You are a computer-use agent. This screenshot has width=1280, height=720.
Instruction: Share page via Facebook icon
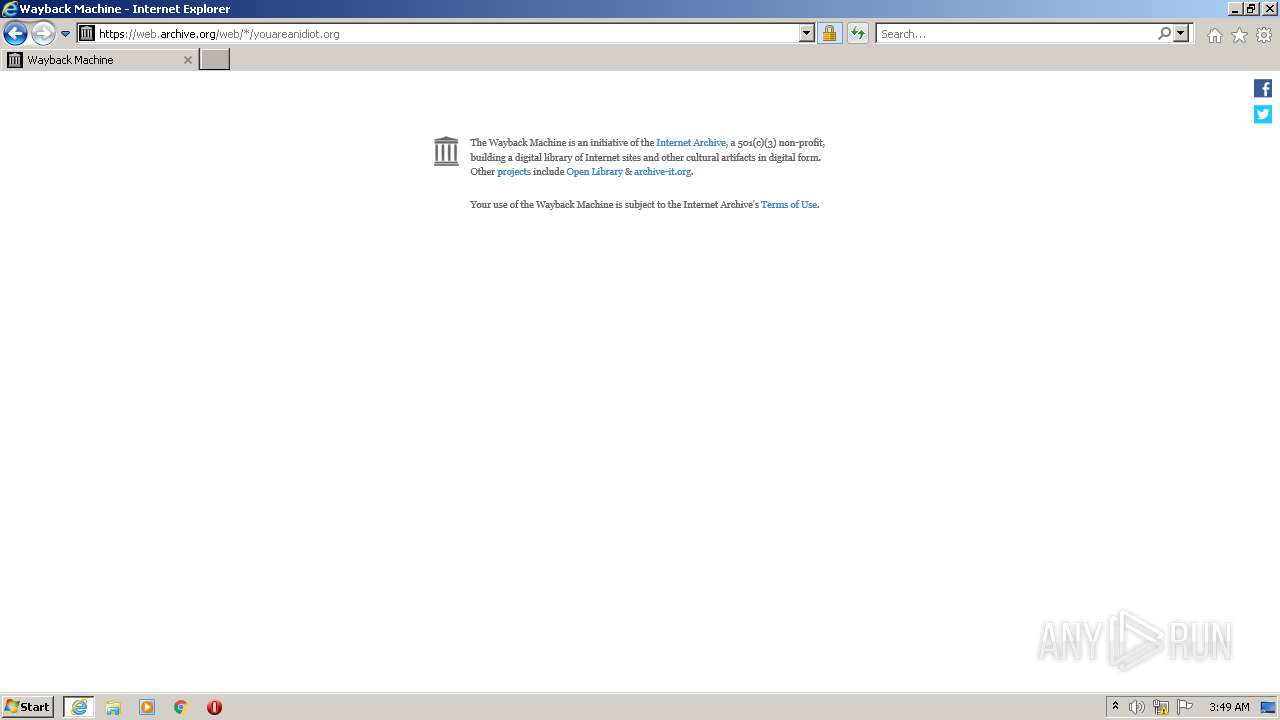pyautogui.click(x=1263, y=89)
